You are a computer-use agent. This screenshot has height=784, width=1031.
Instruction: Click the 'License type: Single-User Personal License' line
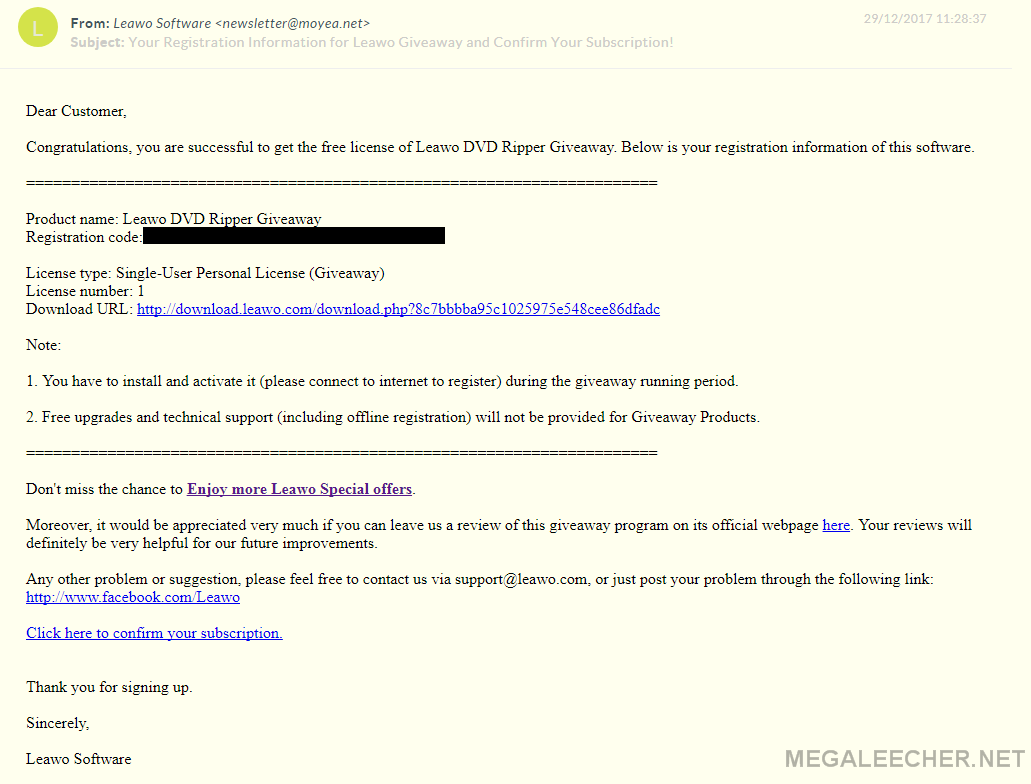click(205, 273)
